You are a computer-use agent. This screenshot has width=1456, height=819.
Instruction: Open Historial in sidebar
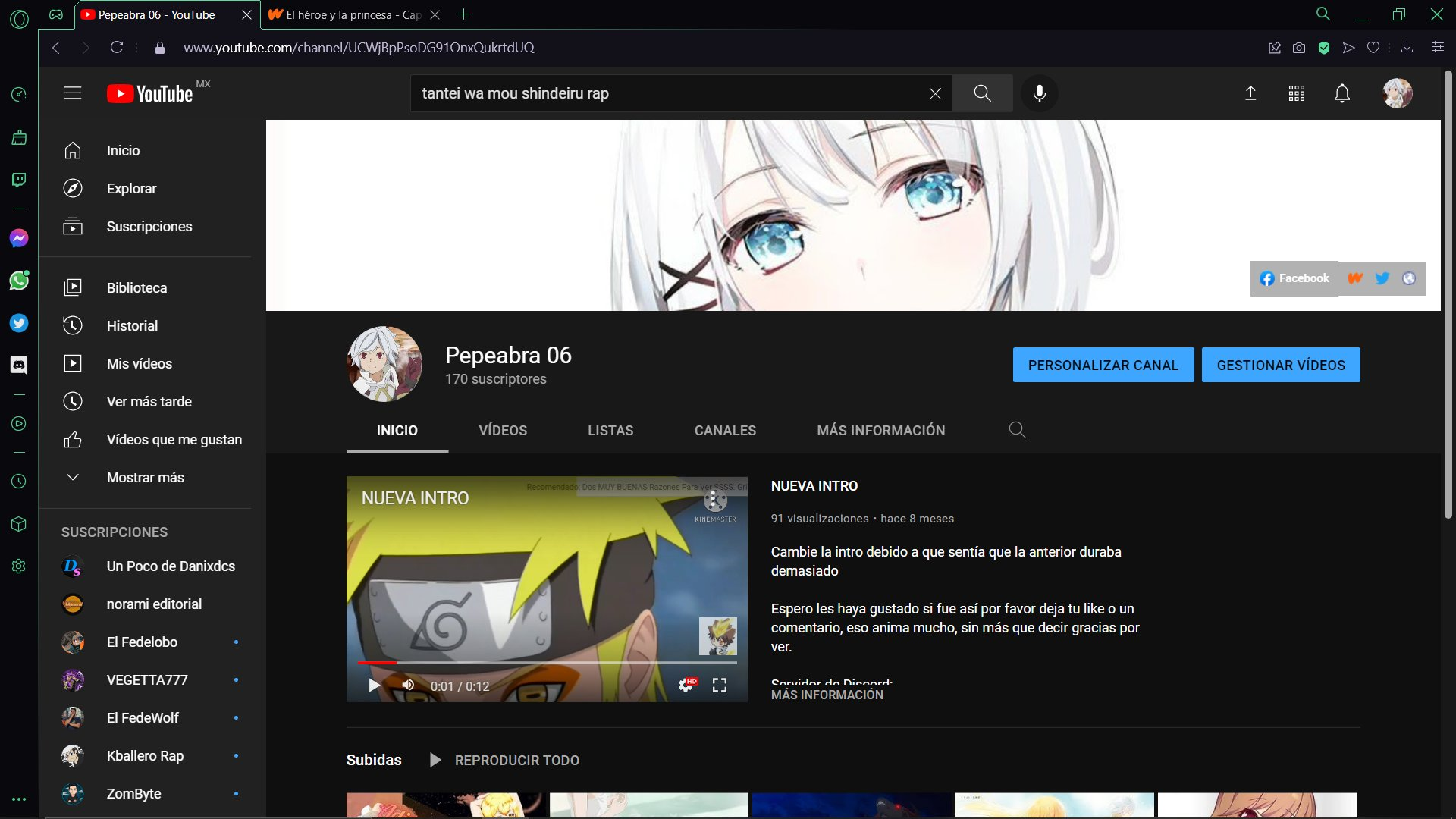coord(145,326)
